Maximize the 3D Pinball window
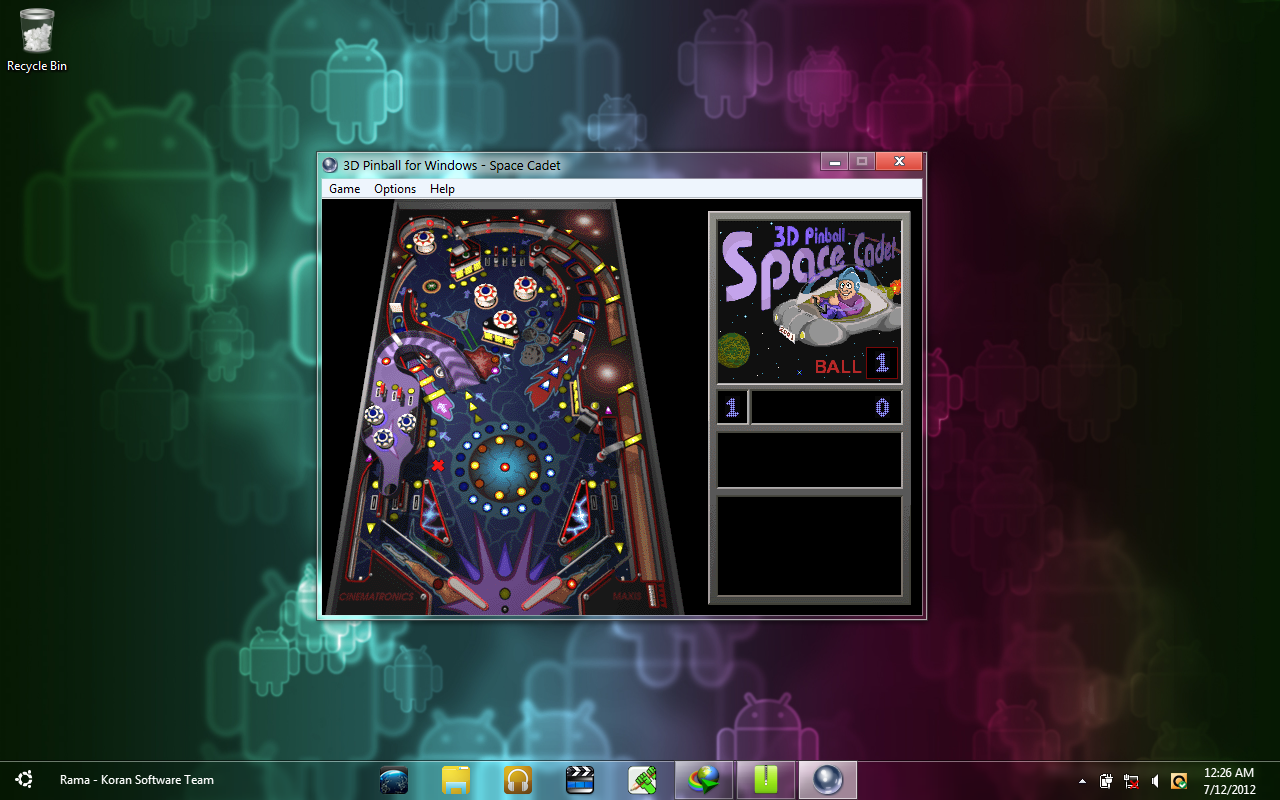The height and width of the screenshot is (800, 1280). pos(861,161)
